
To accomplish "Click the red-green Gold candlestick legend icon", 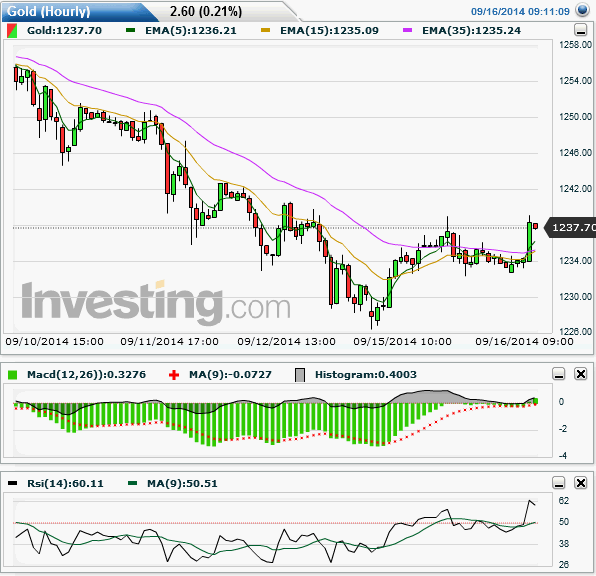I will click(12, 31).
